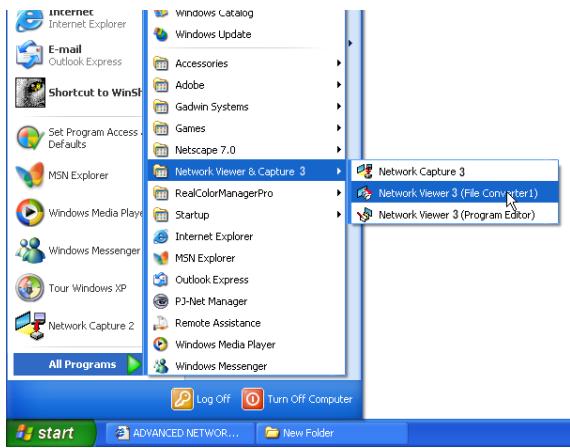Click the Windows Update text label
570x448 pixels.
[213, 35]
